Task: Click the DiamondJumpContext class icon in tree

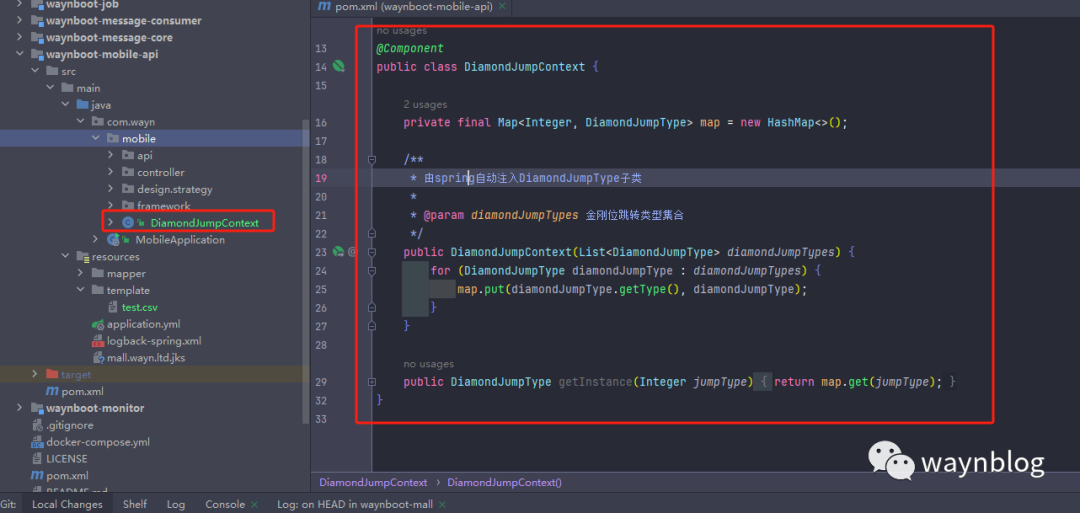Action: pos(127,222)
